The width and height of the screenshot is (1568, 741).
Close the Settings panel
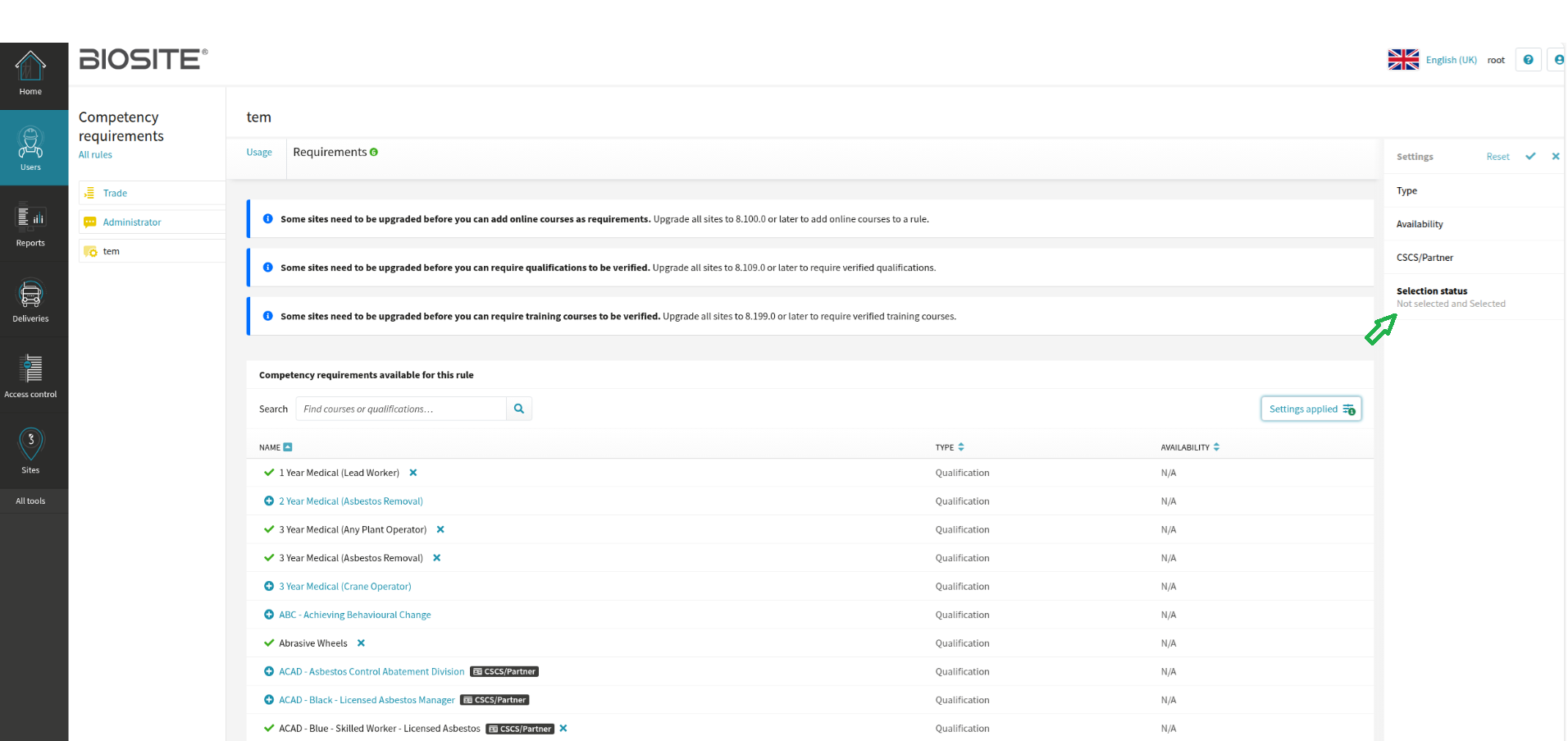tap(1556, 156)
